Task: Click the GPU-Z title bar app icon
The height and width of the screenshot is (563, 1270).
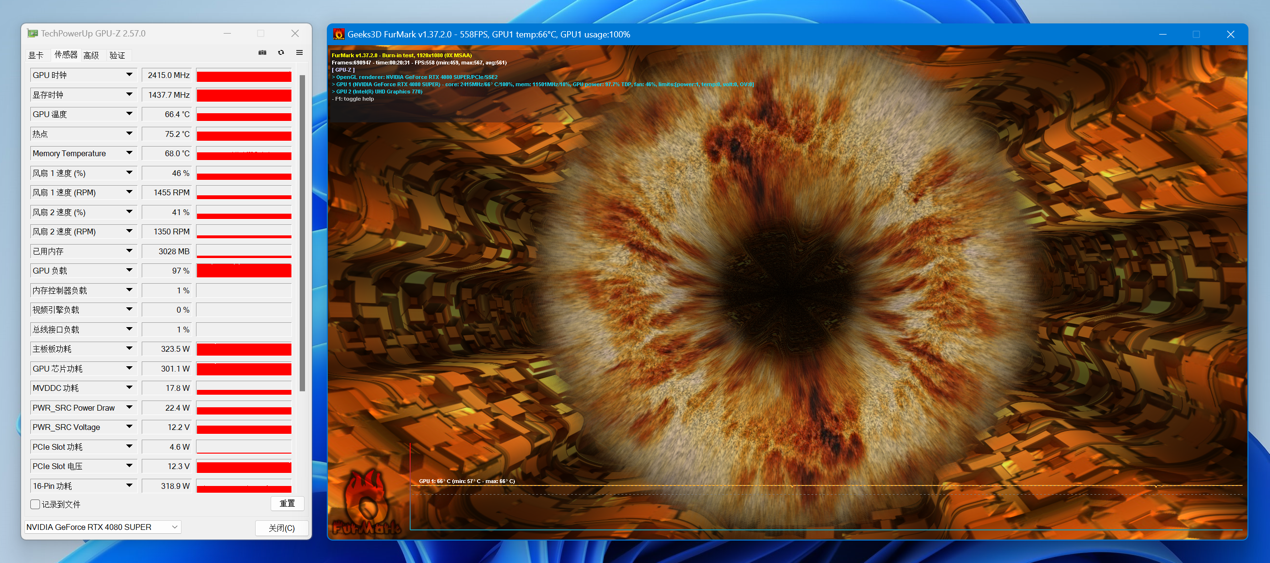Action: (x=32, y=34)
